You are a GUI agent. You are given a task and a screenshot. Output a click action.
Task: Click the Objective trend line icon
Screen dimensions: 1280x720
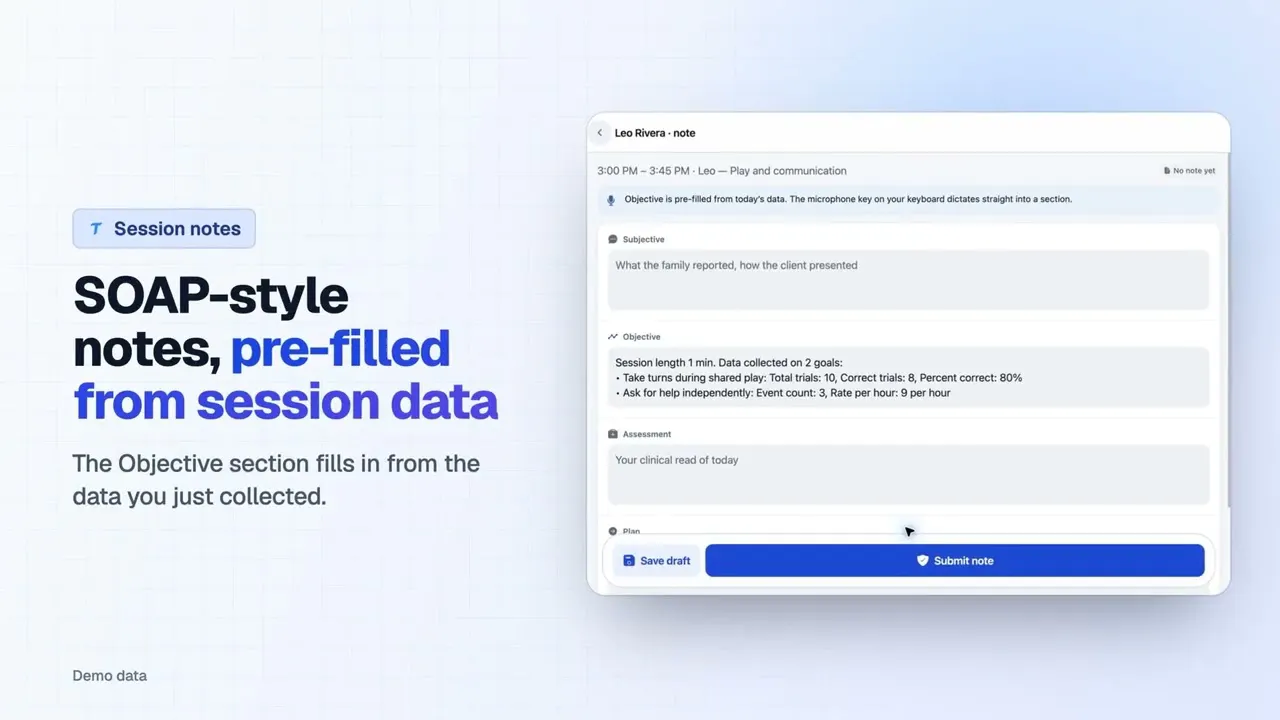point(613,337)
